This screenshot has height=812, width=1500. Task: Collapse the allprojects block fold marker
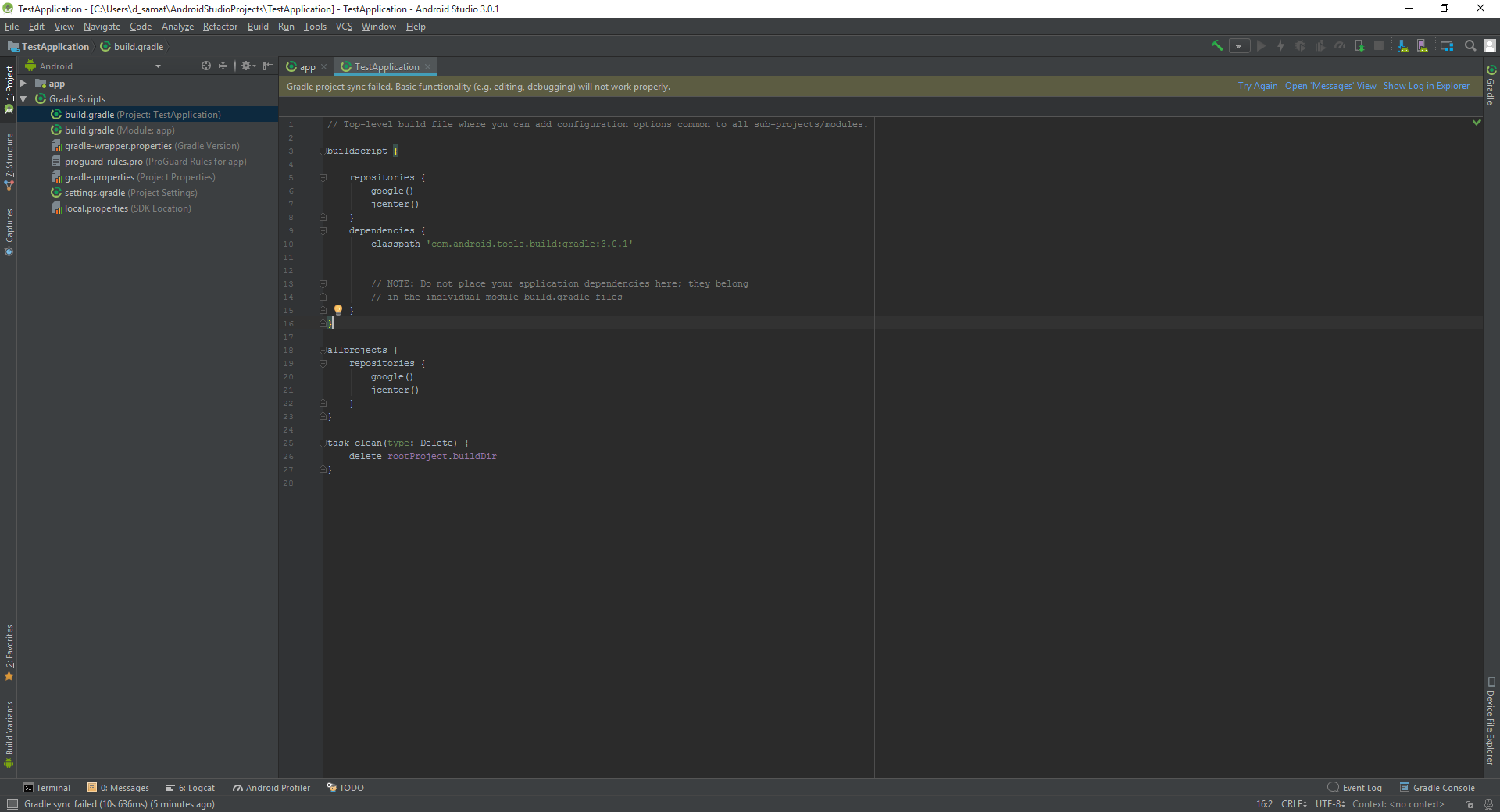[x=323, y=351]
